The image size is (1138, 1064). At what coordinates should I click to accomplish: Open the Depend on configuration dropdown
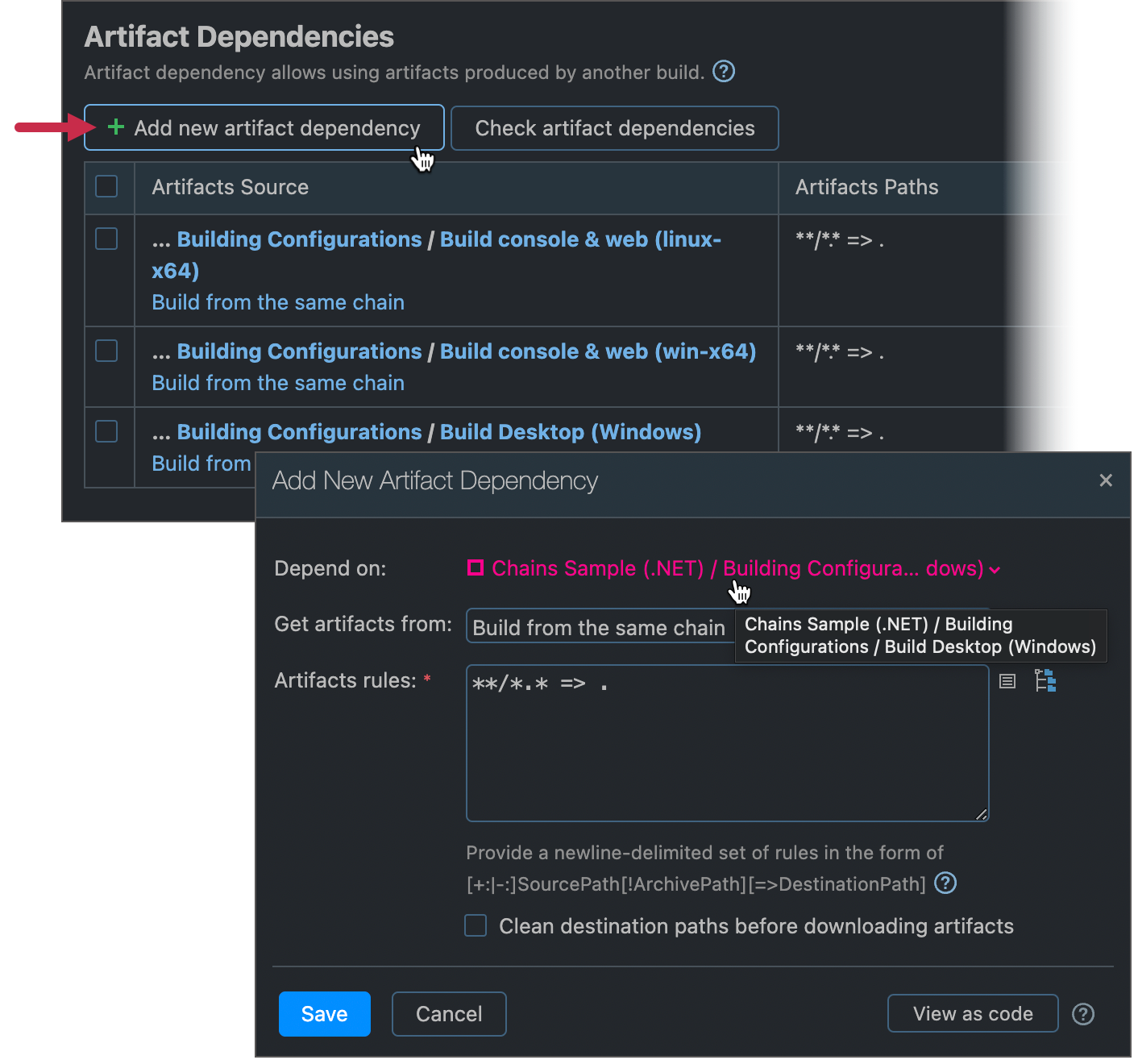pyautogui.click(x=733, y=568)
